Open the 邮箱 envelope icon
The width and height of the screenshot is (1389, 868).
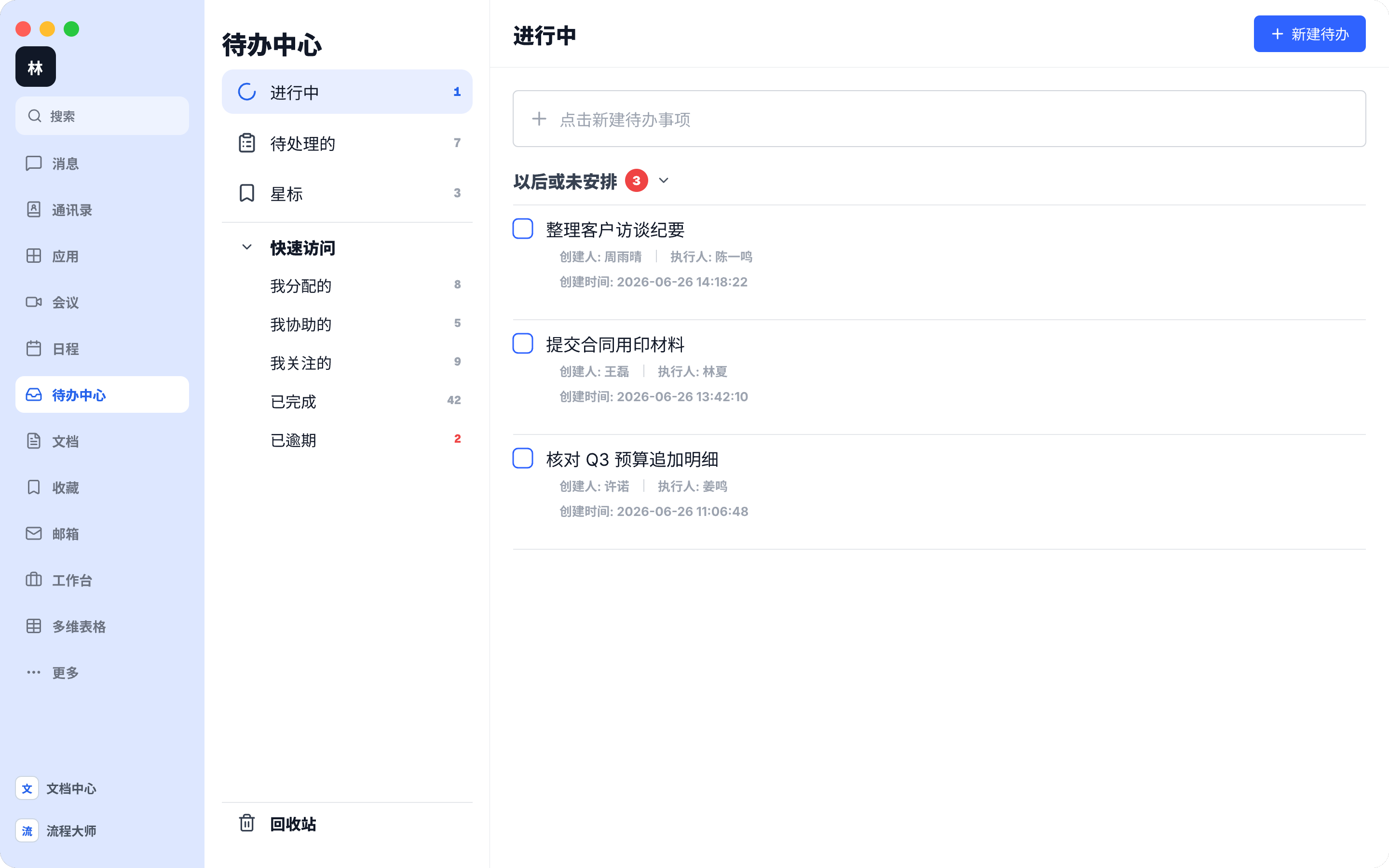click(x=34, y=533)
